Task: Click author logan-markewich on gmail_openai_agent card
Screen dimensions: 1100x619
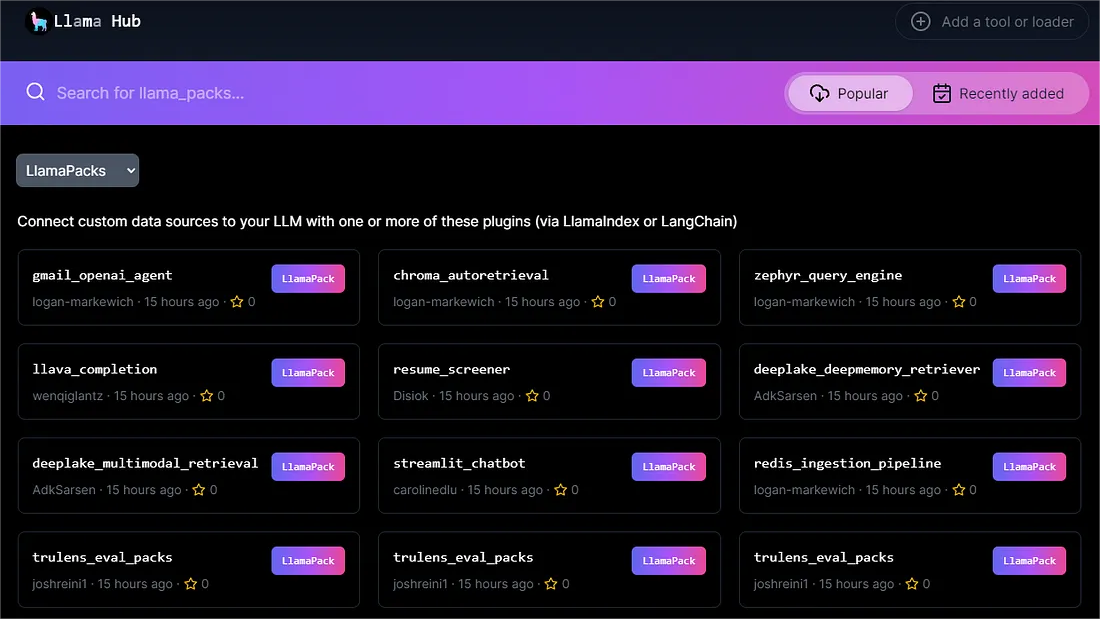Action: (x=83, y=302)
